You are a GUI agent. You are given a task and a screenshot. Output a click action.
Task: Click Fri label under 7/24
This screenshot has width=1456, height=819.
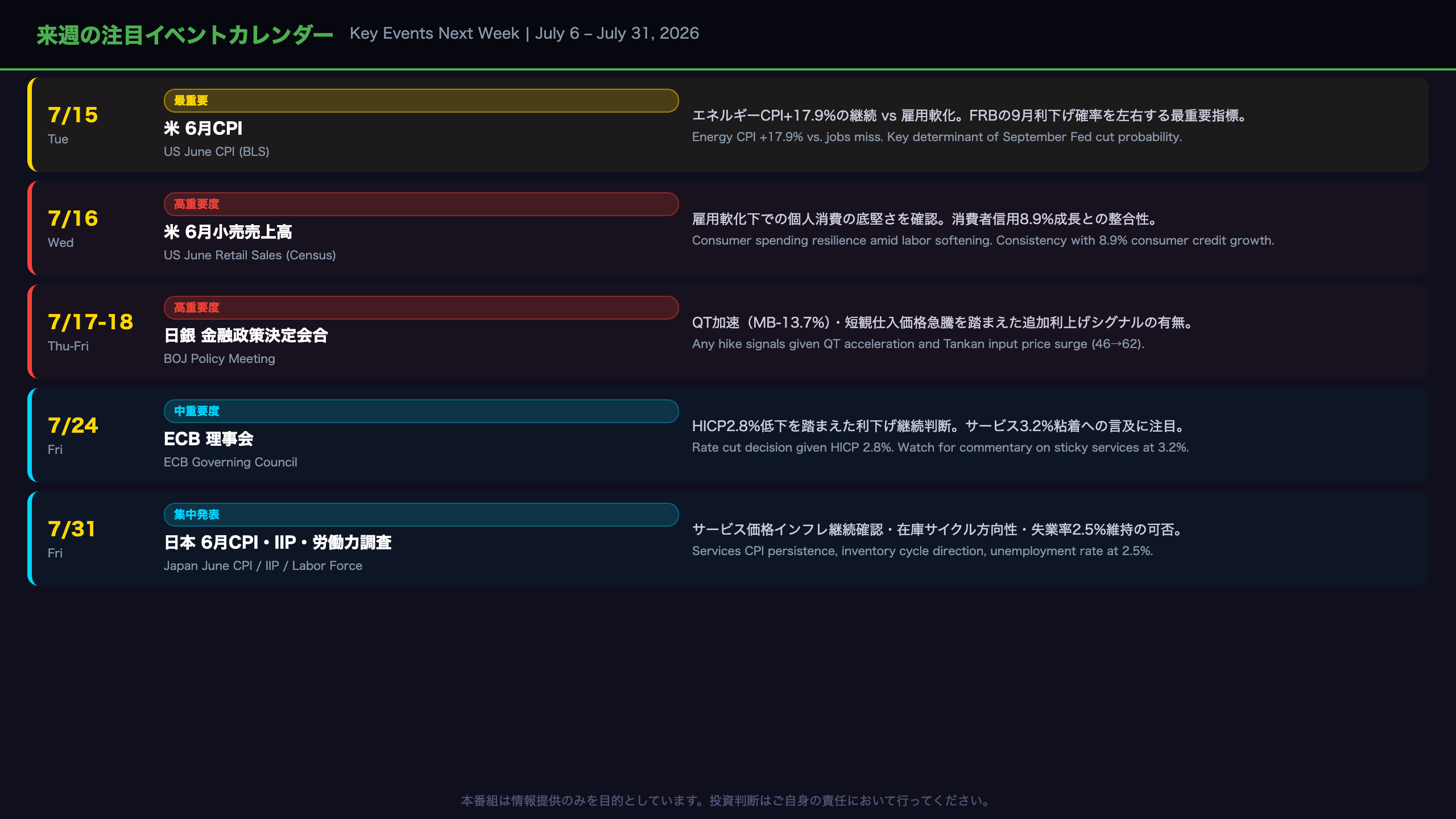pyautogui.click(x=55, y=450)
